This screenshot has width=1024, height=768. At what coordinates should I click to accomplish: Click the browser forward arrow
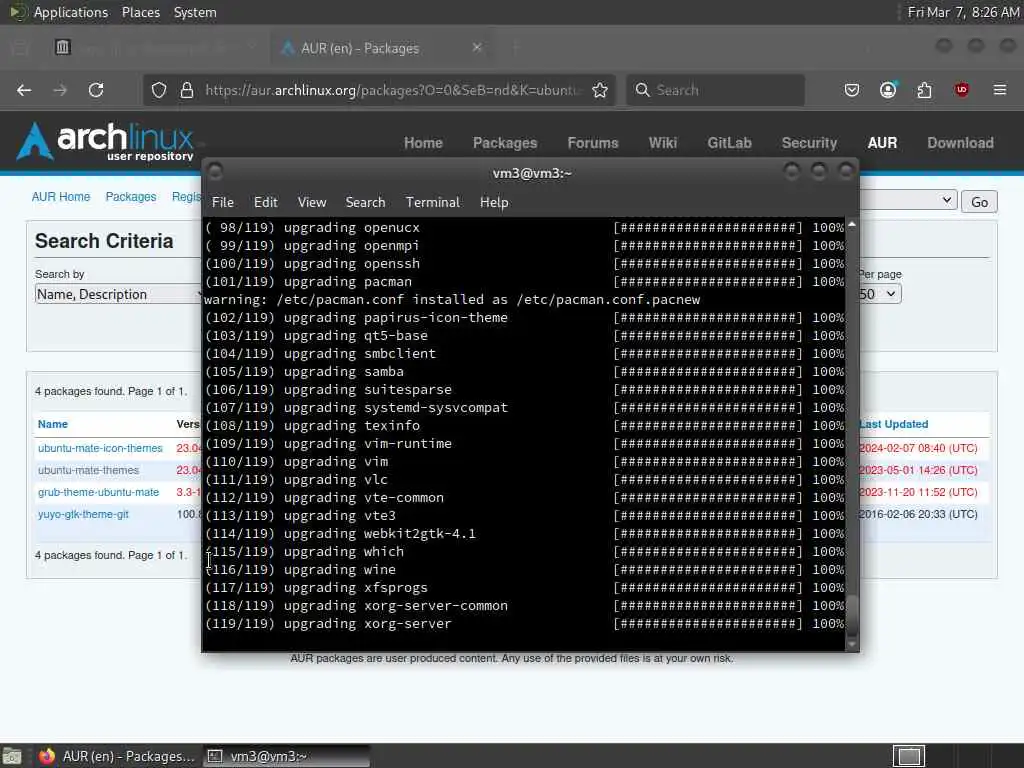(x=60, y=90)
